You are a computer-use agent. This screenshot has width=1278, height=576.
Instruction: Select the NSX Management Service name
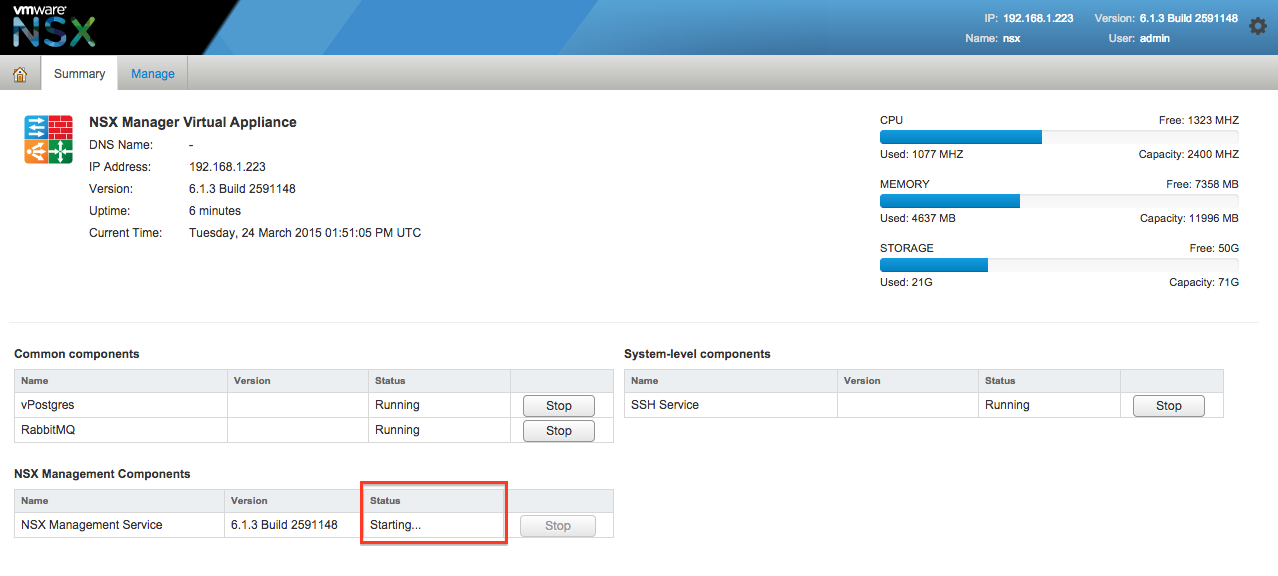(92, 525)
